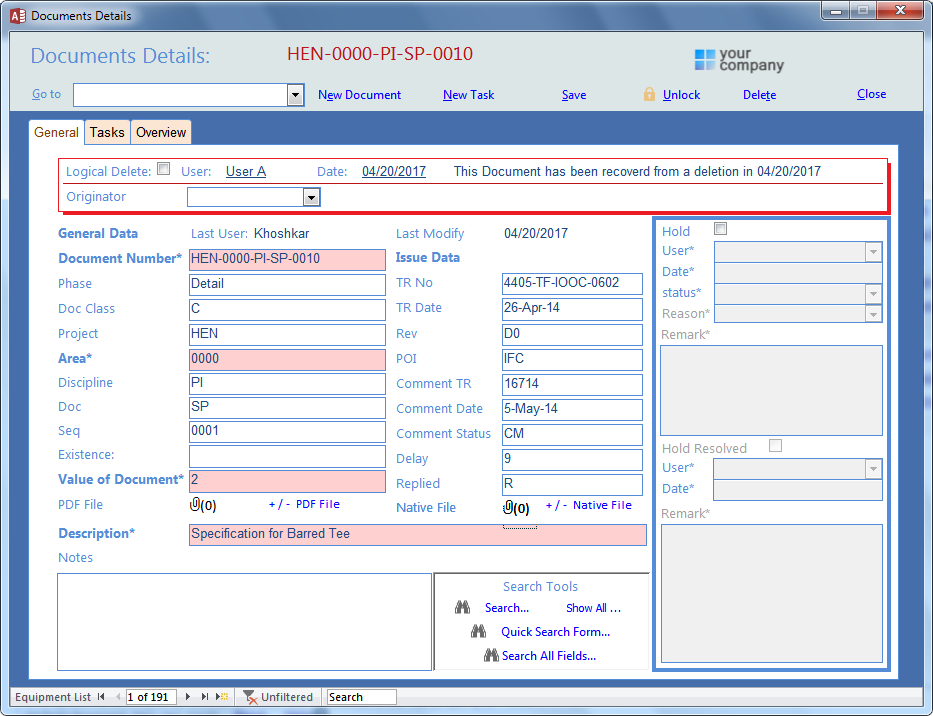
Task: Click the Comment Date field
Action: (x=572, y=409)
